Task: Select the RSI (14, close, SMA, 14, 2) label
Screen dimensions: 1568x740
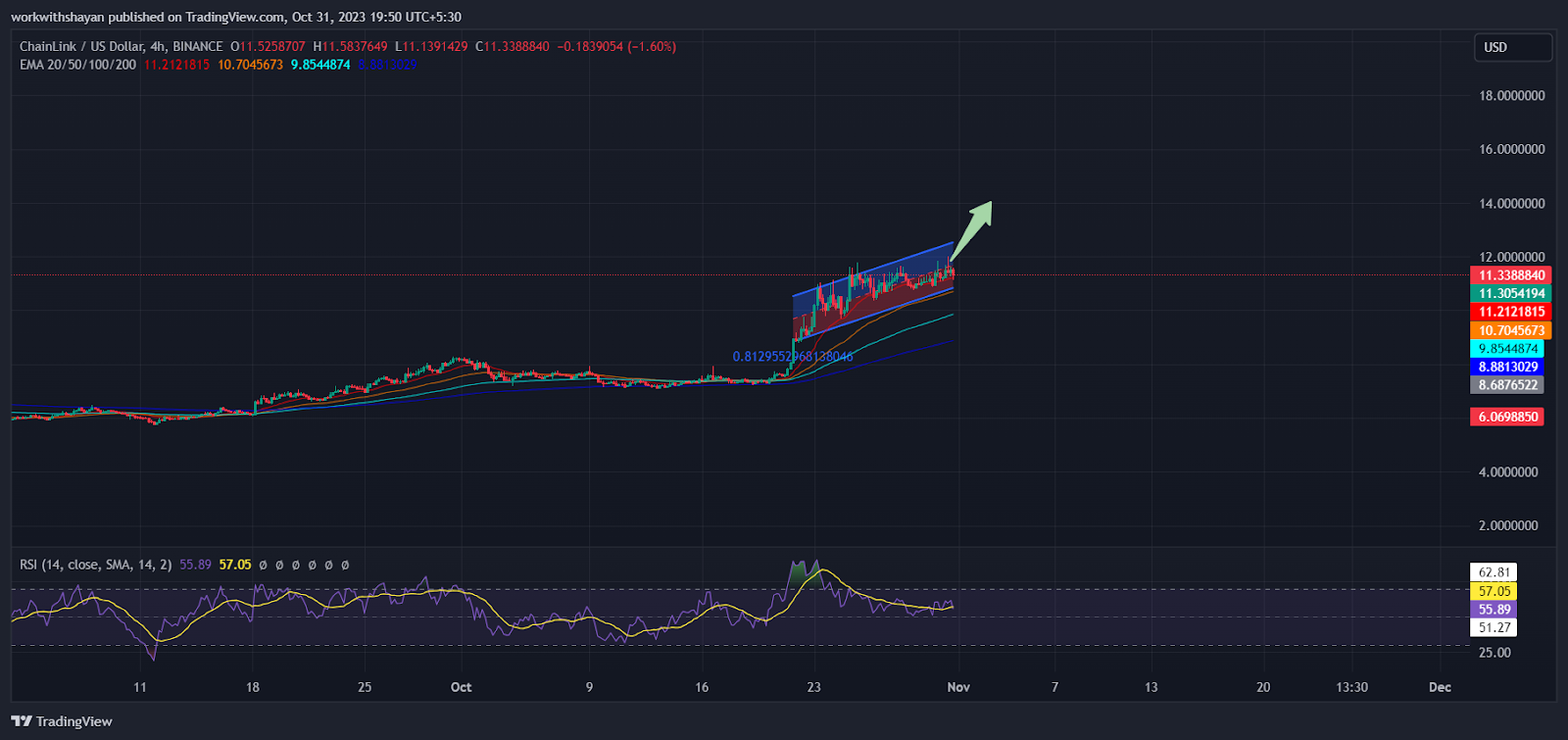Action: pos(96,565)
